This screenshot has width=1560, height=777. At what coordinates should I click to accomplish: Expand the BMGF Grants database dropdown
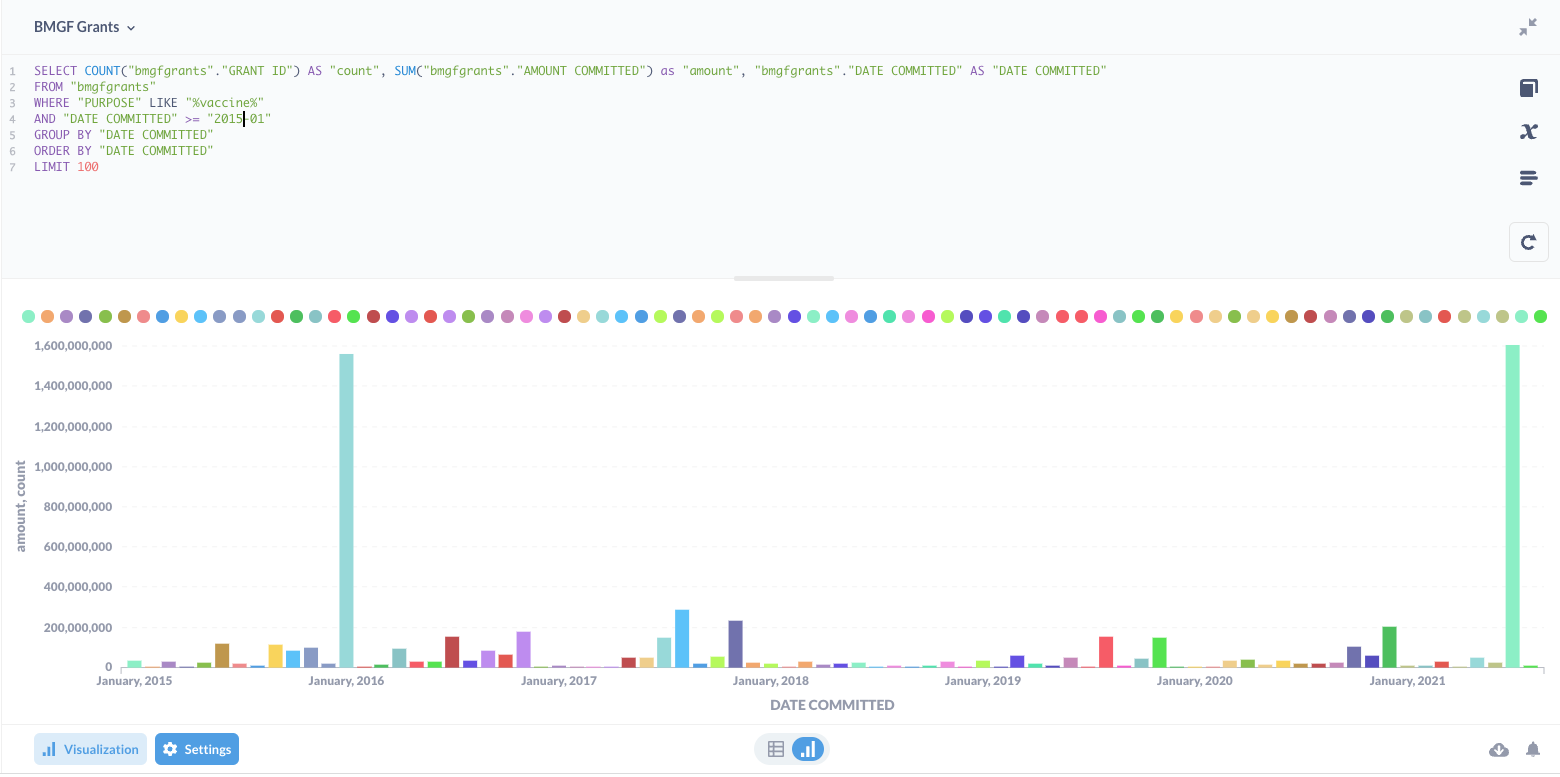(x=84, y=28)
